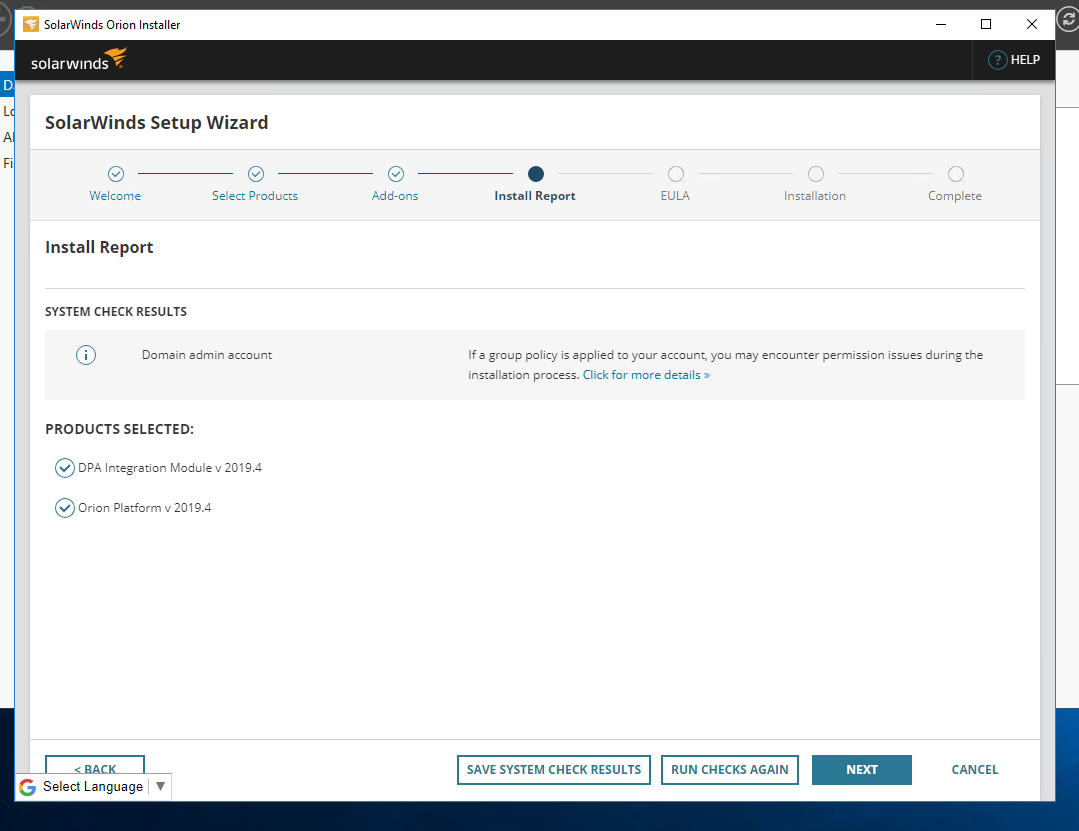This screenshot has height=831, width=1079.
Task: Click the Domain admin account text
Action: 207,355
